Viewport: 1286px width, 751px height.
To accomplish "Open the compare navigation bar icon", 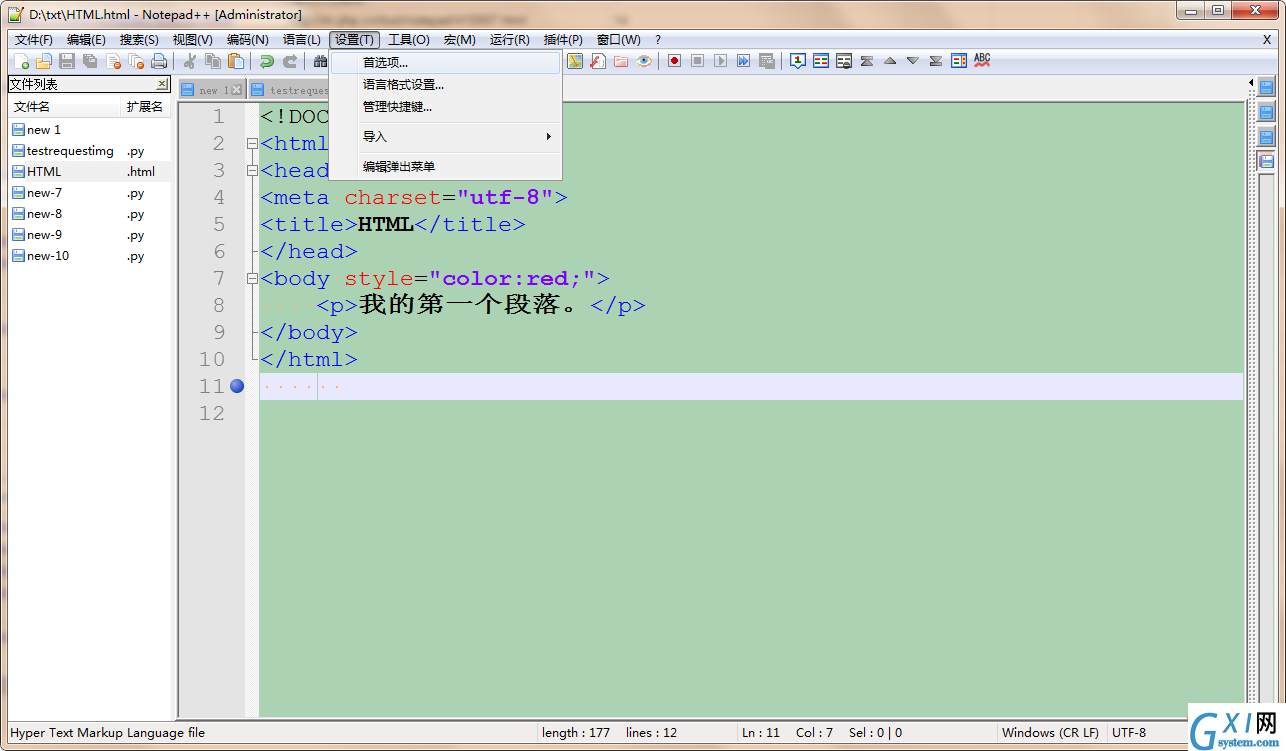I will coord(959,61).
